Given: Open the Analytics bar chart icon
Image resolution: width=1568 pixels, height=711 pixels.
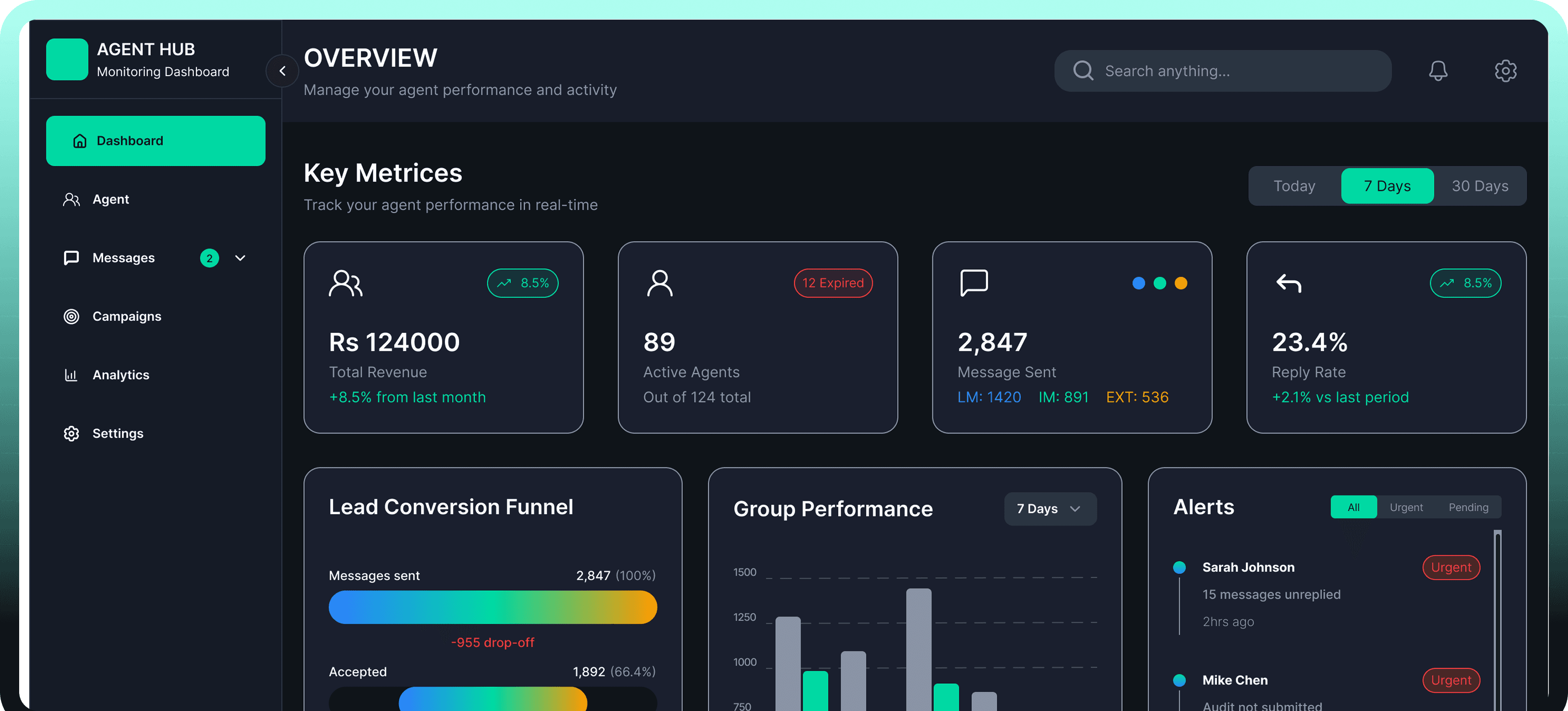Looking at the screenshot, I should click(x=71, y=375).
